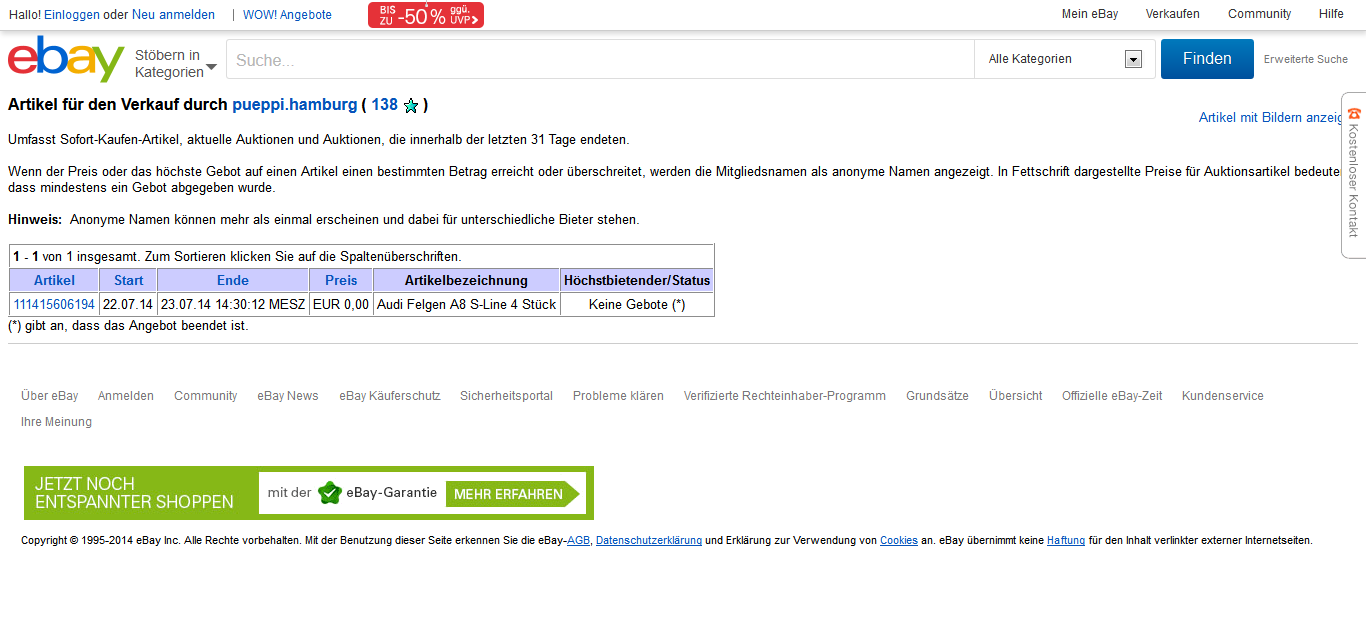Image resolution: width=1366 pixels, height=634 pixels.
Task: Open Übersicht footer link
Action: tap(1016, 396)
